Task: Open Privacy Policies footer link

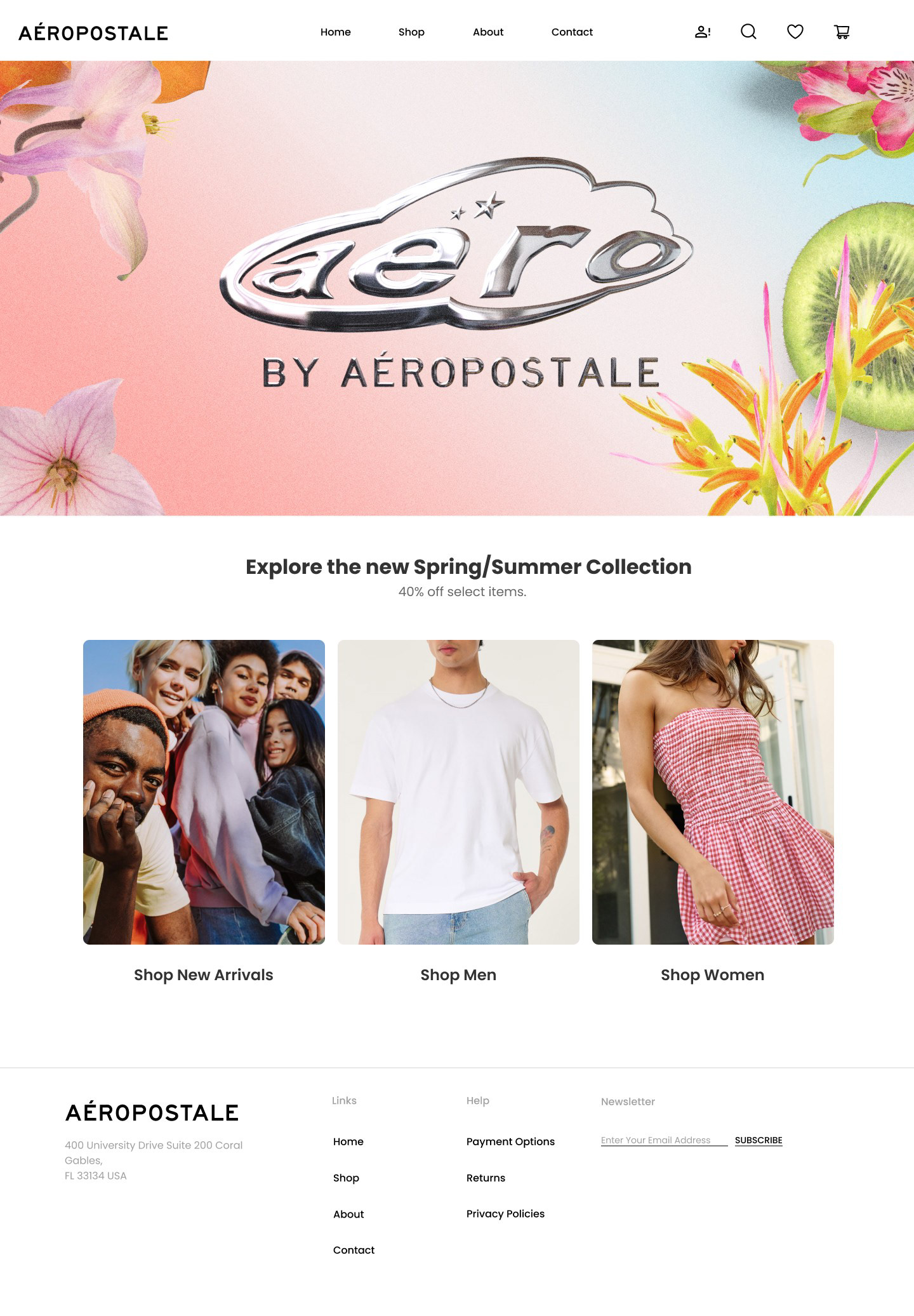Action: [x=505, y=1214]
